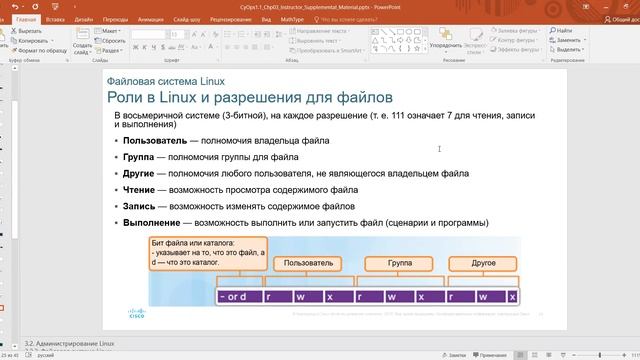Click Создать слайд icon
The height and width of the screenshot is (360, 640).
point(82,34)
